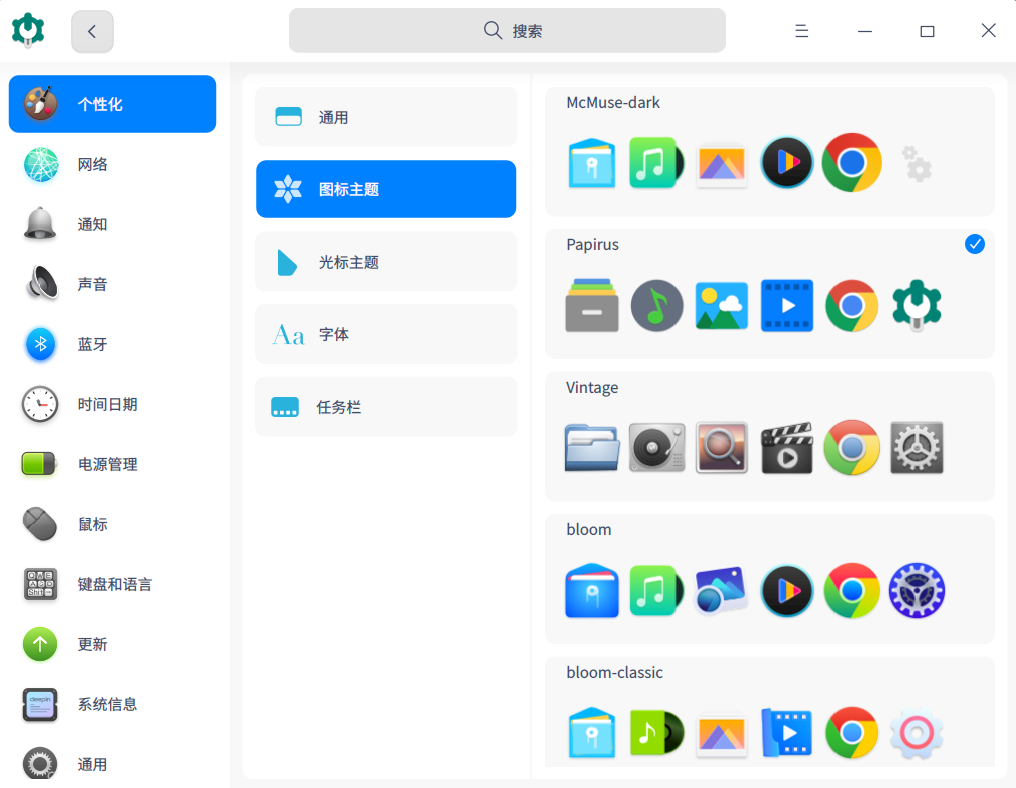
Task: Click Papirus image viewer icon
Action: (722, 305)
